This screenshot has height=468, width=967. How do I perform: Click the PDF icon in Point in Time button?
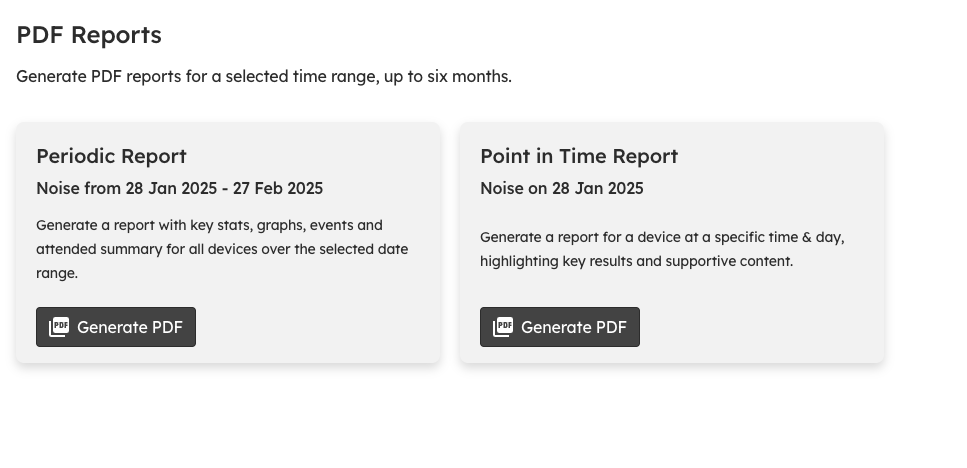click(503, 327)
